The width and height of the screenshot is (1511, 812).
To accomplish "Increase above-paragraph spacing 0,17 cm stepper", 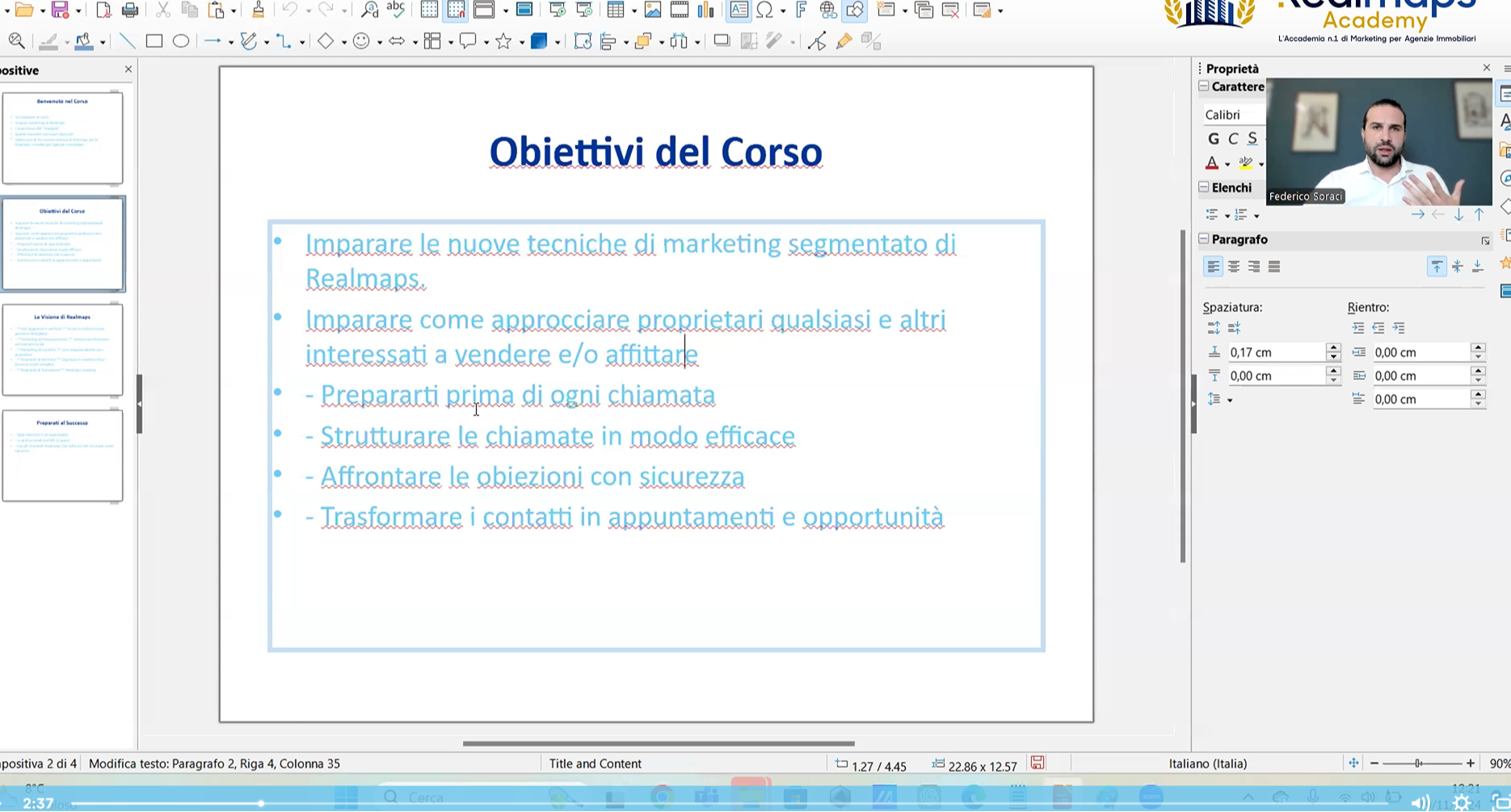I will tap(1333, 348).
